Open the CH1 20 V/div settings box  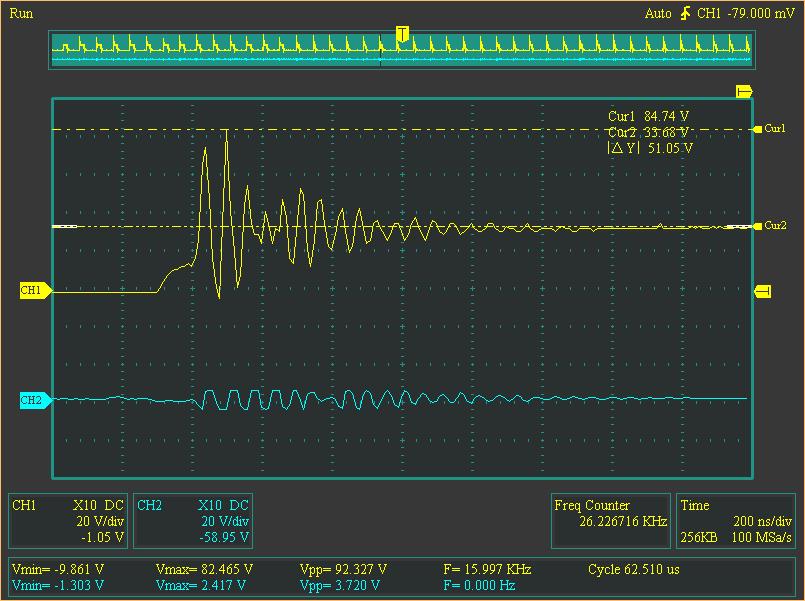tap(68, 521)
